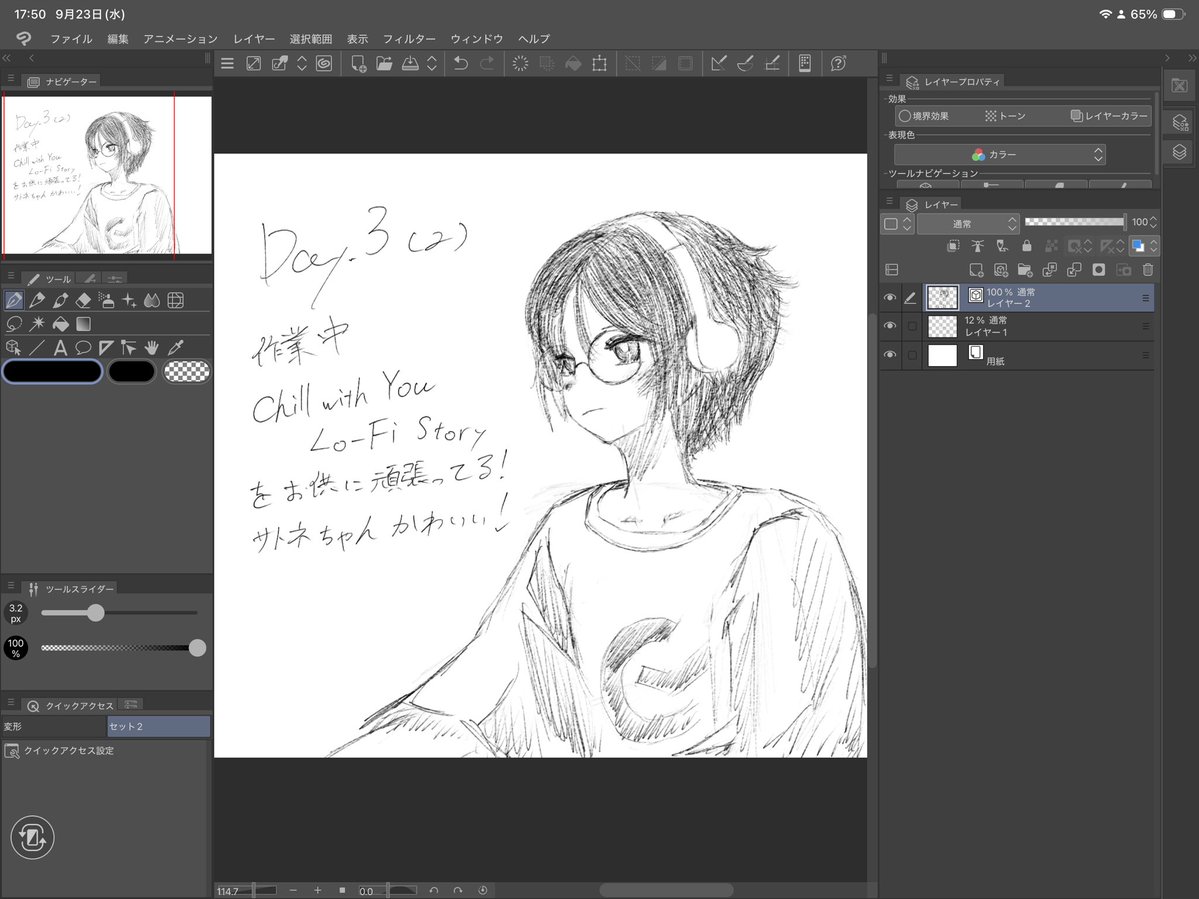Click the Undo arrow in command bar
This screenshot has width=1199, height=899.
(x=460, y=63)
